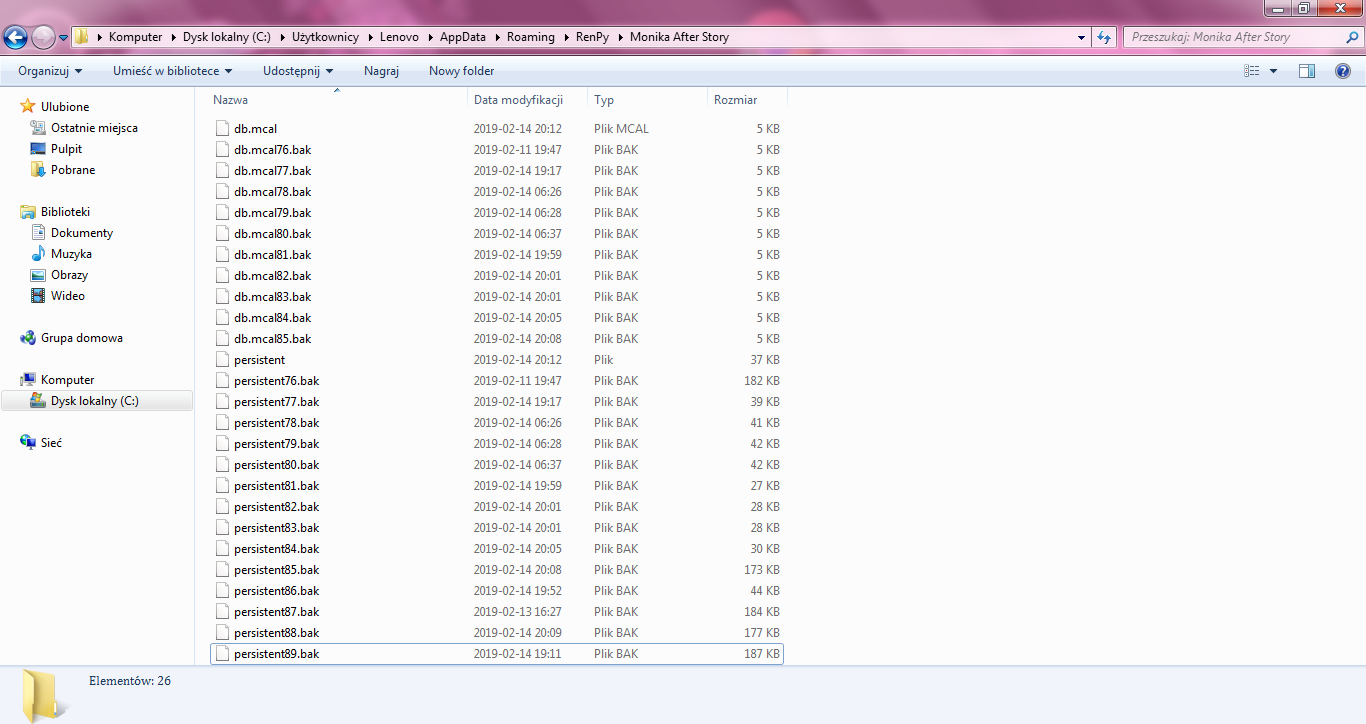
Task: Open Wideo library icon
Action: tap(38, 296)
